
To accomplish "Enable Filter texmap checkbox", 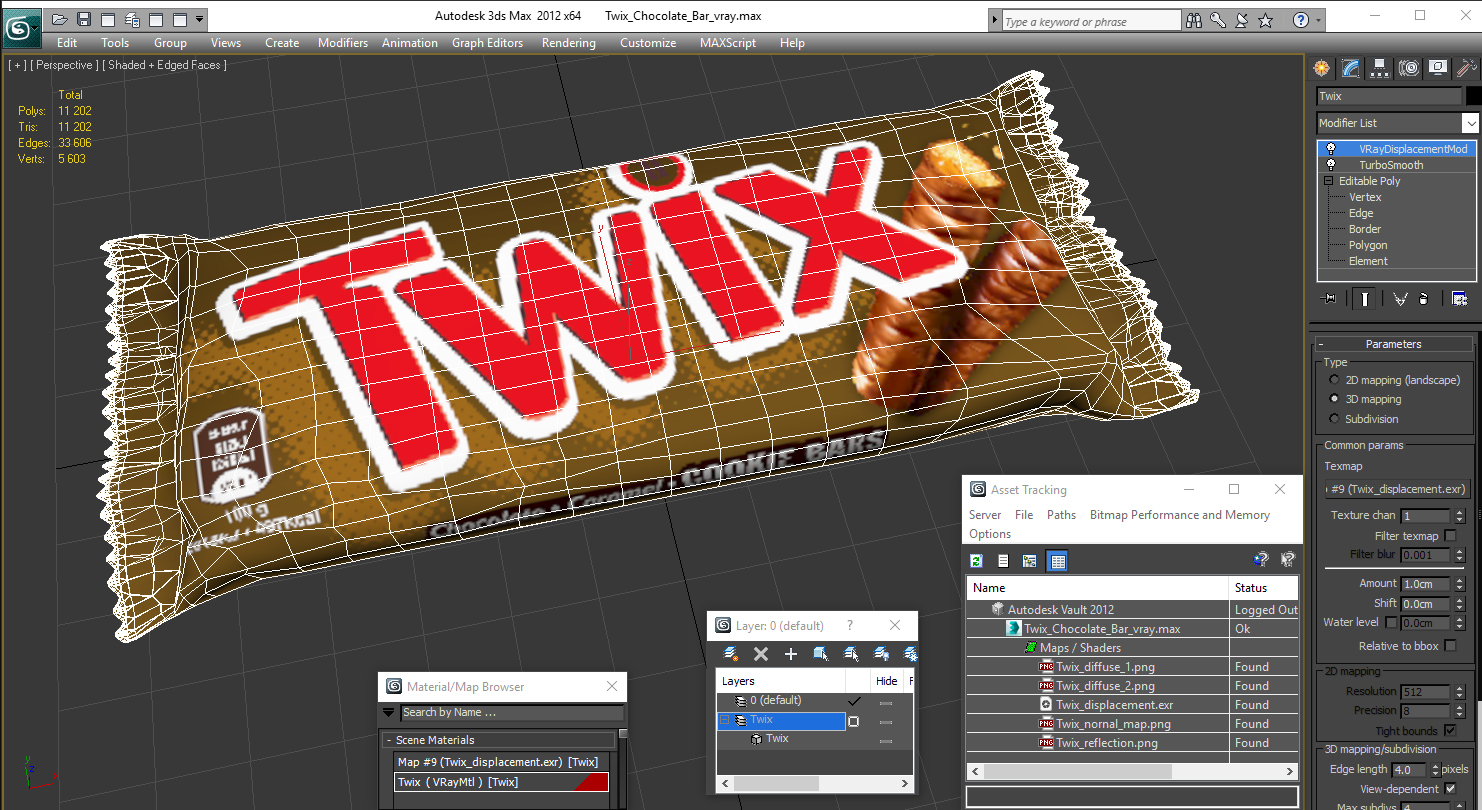I will point(1450,536).
